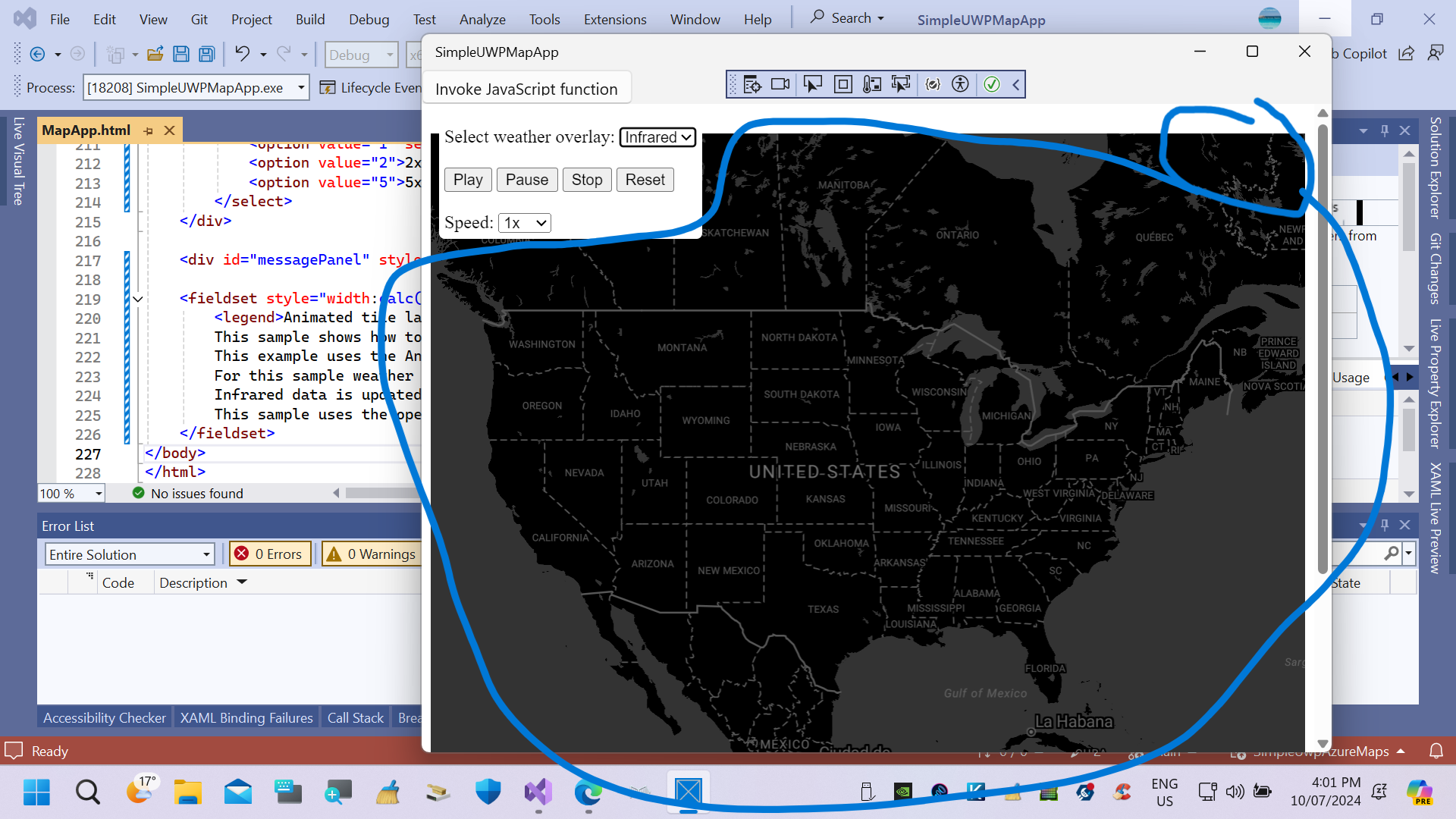Open the Extensions menu
1456x819 pixels.
615,19
